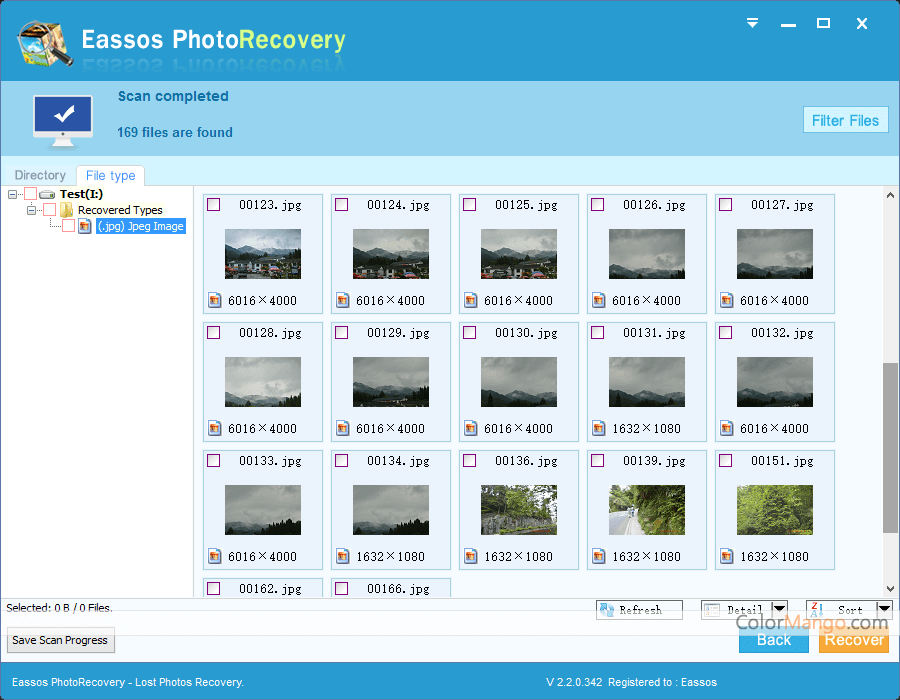
Task: Open the title bar options menu arrow
Action: click(753, 23)
